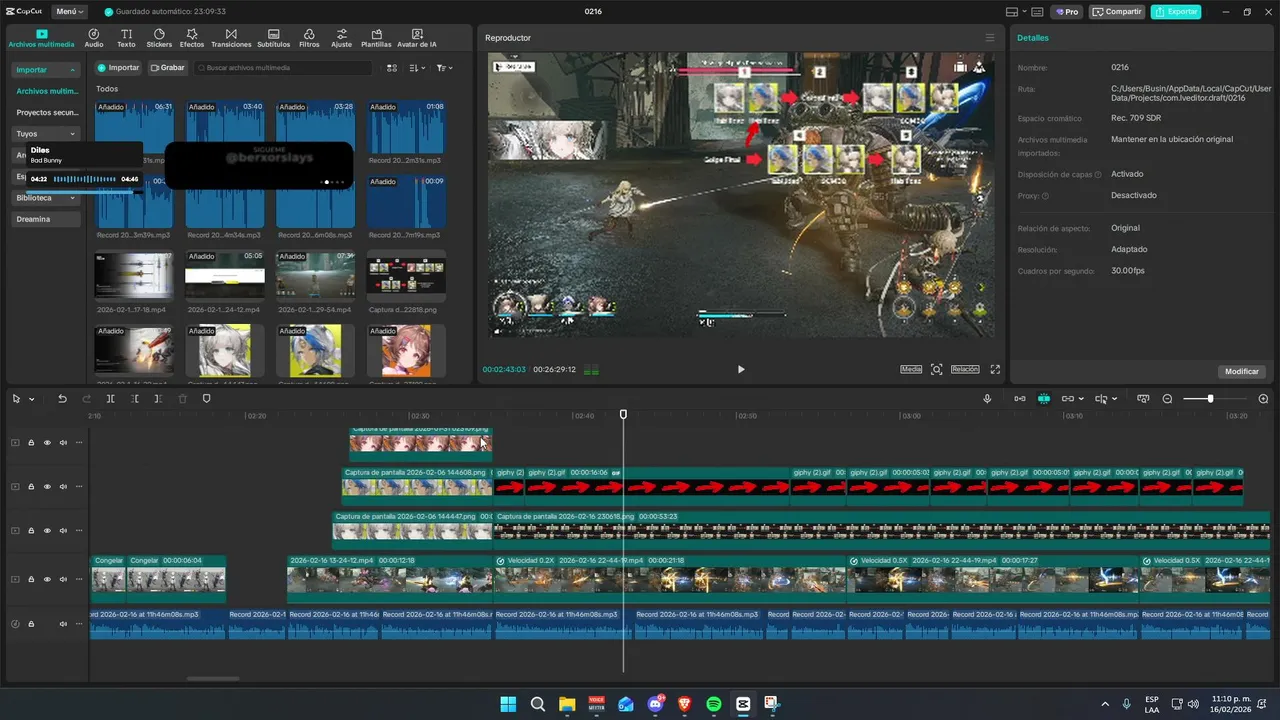Zoom out the timeline
The width and height of the screenshot is (1280, 720).
(1167, 399)
